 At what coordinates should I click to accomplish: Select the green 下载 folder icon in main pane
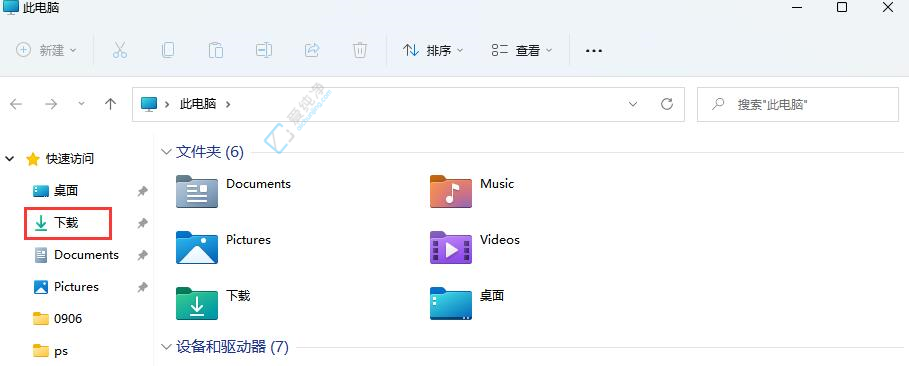click(197, 303)
